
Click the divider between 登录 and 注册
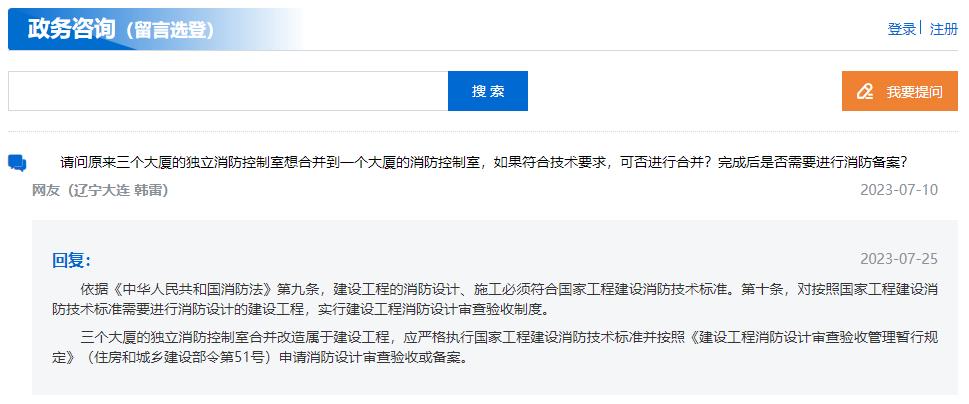pos(922,28)
